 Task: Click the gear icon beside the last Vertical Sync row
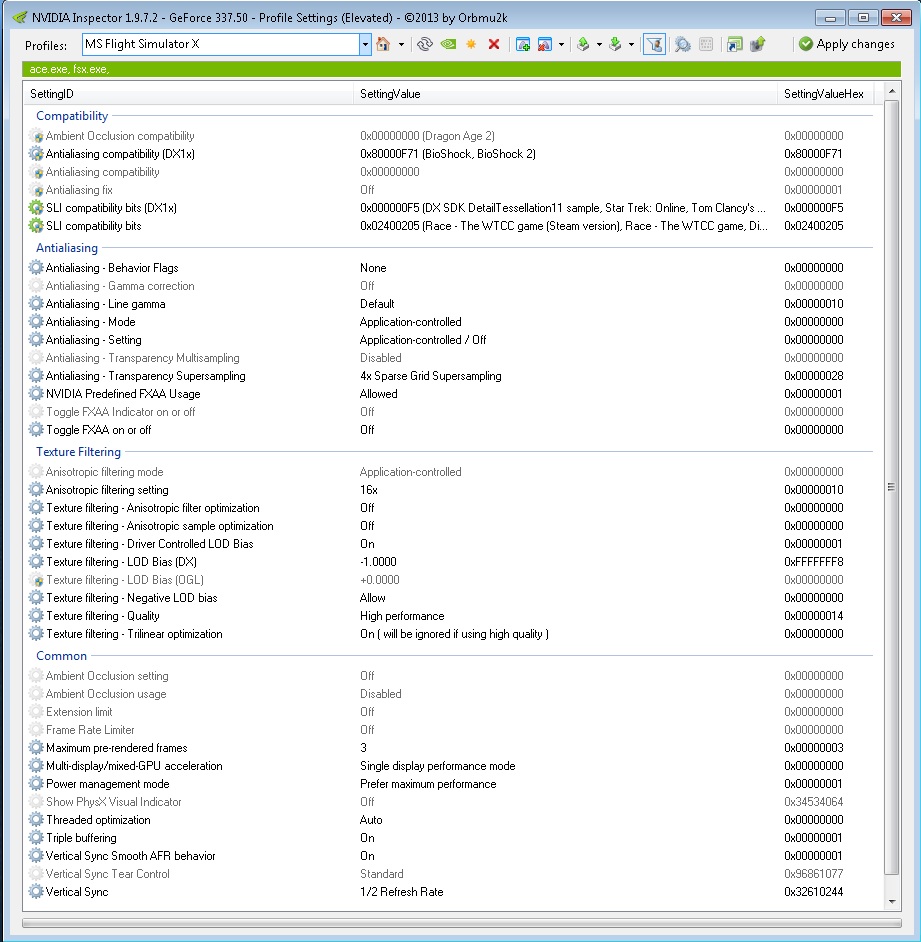37,892
